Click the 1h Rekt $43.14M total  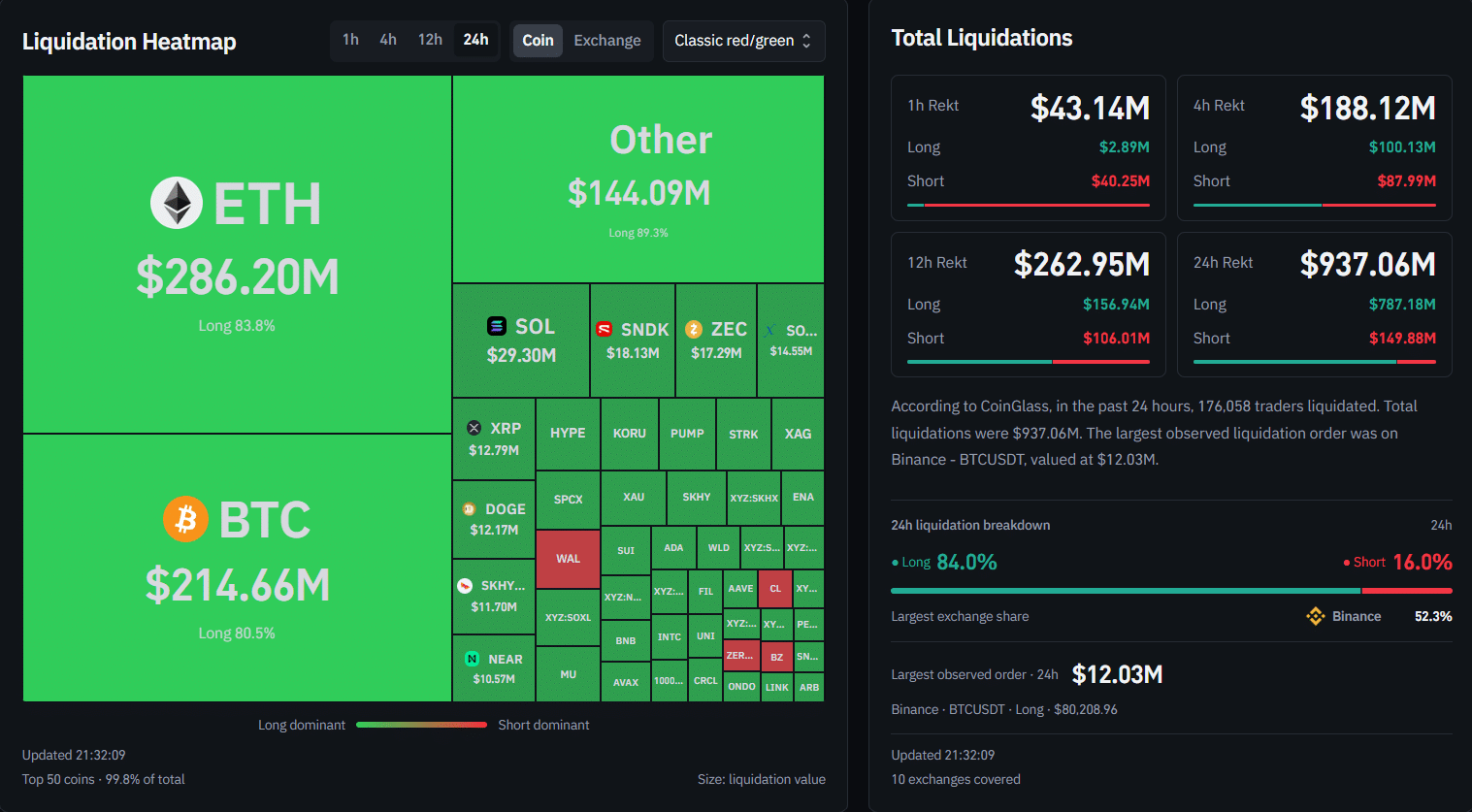(1090, 108)
